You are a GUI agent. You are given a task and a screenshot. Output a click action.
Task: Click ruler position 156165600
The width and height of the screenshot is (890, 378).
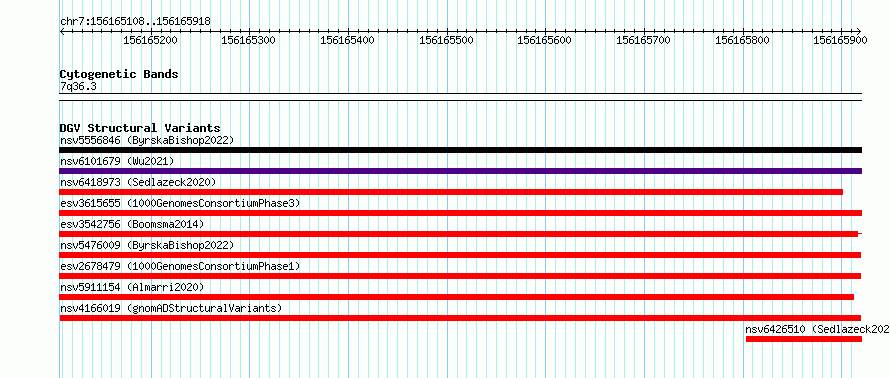pos(545,40)
